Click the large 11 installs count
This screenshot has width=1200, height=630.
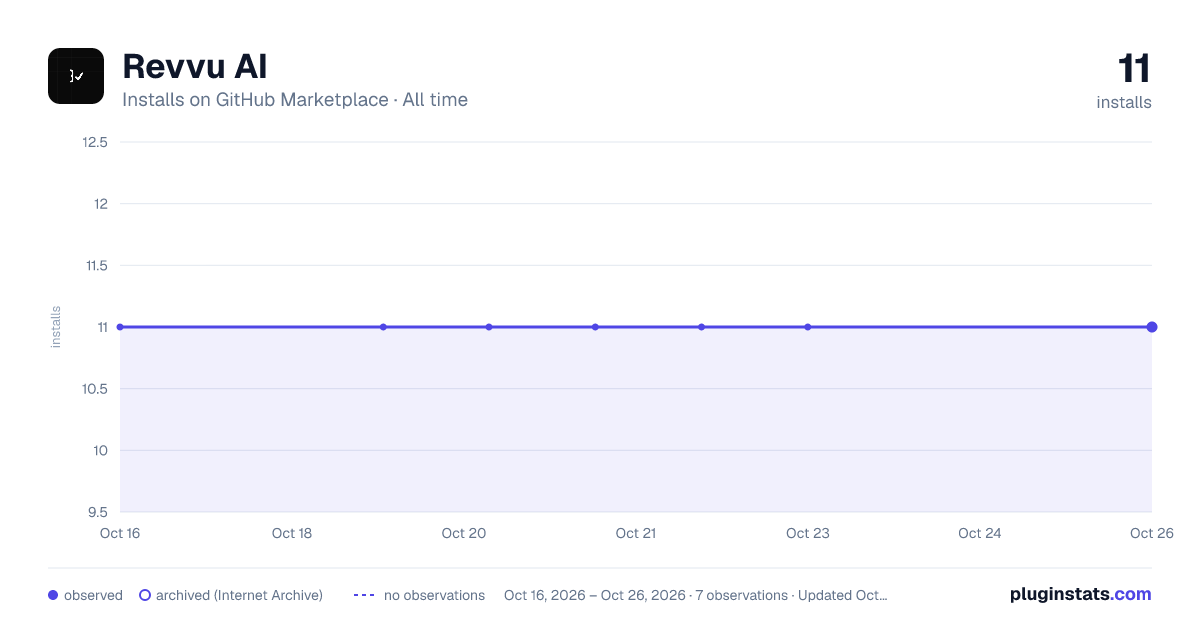[x=1134, y=69]
